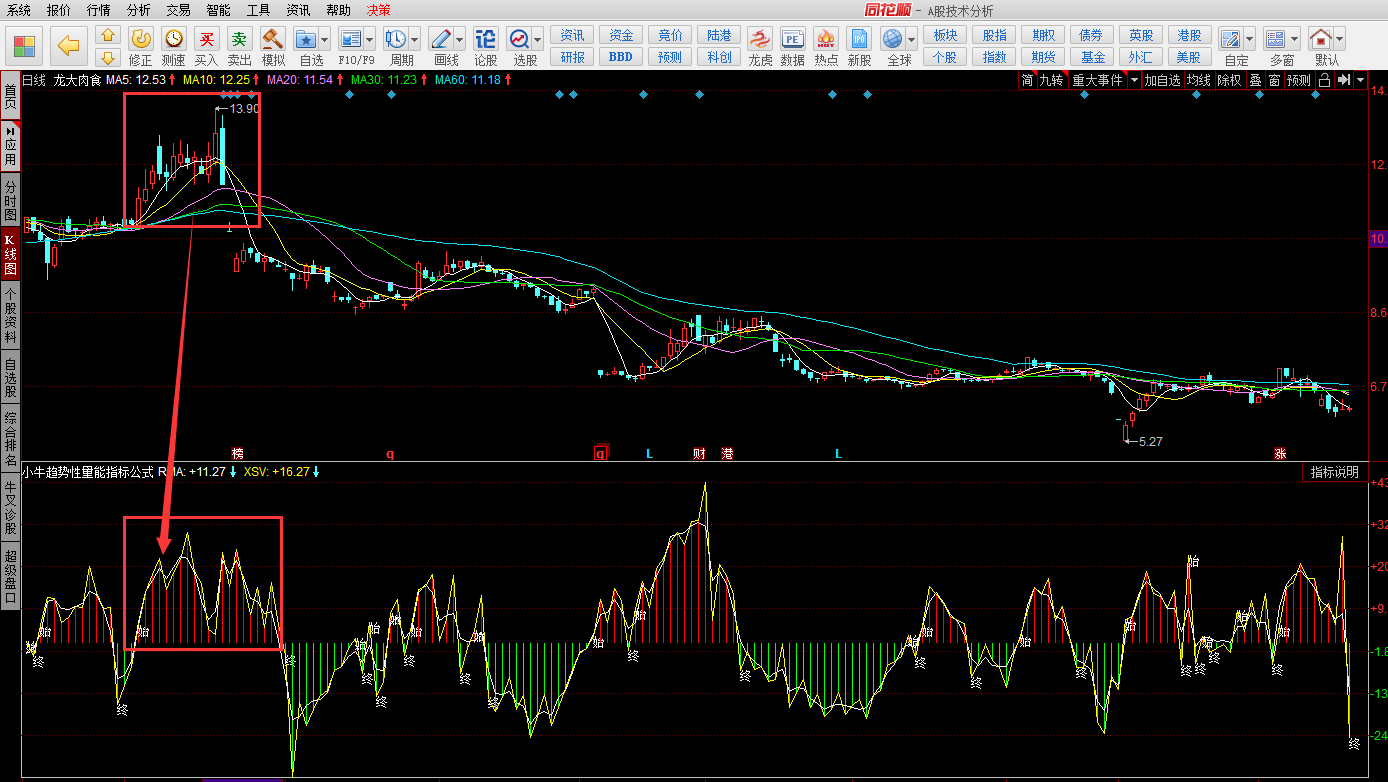Open the 模拟 gavel simulation icon
The height and width of the screenshot is (782, 1388).
click(273, 41)
